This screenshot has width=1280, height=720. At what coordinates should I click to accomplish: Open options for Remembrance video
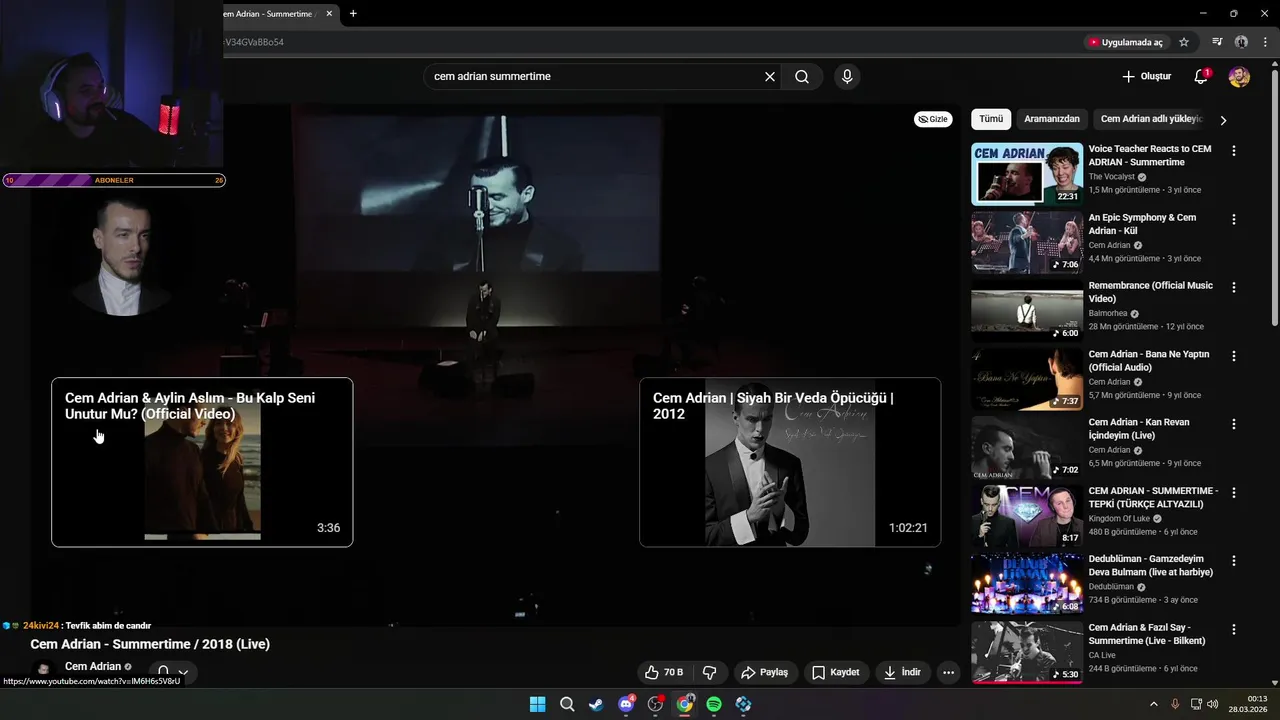click(1234, 287)
